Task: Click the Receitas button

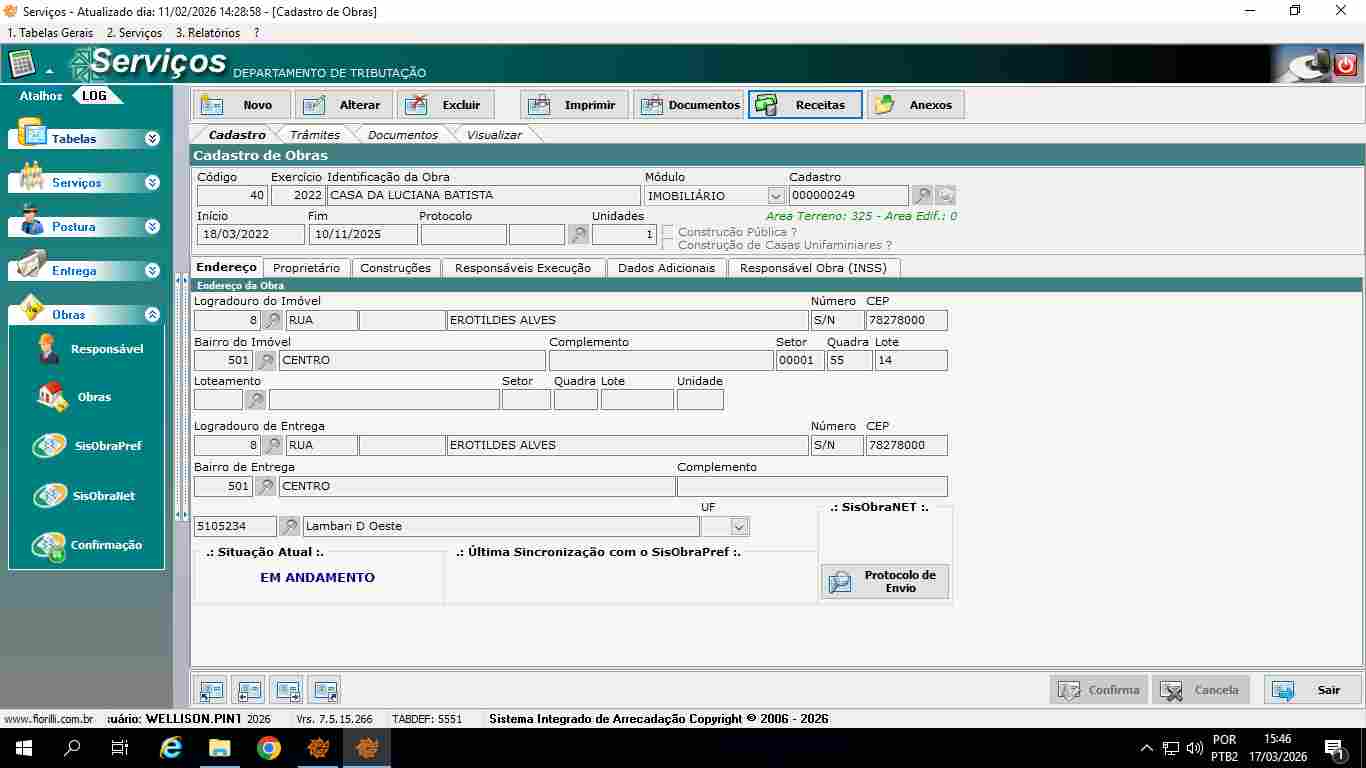Action: tap(805, 105)
